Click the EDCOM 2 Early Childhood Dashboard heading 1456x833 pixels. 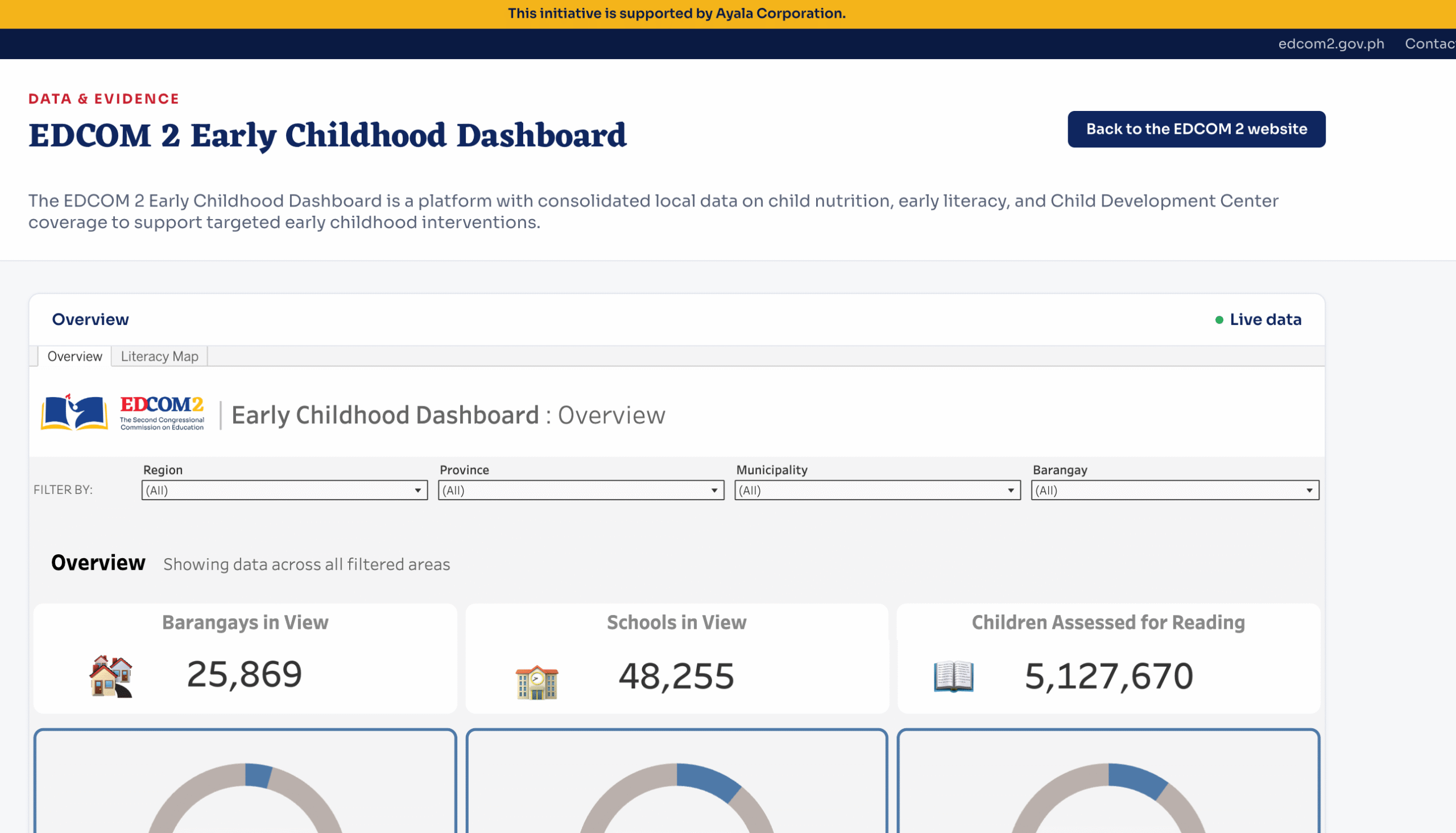pos(328,135)
